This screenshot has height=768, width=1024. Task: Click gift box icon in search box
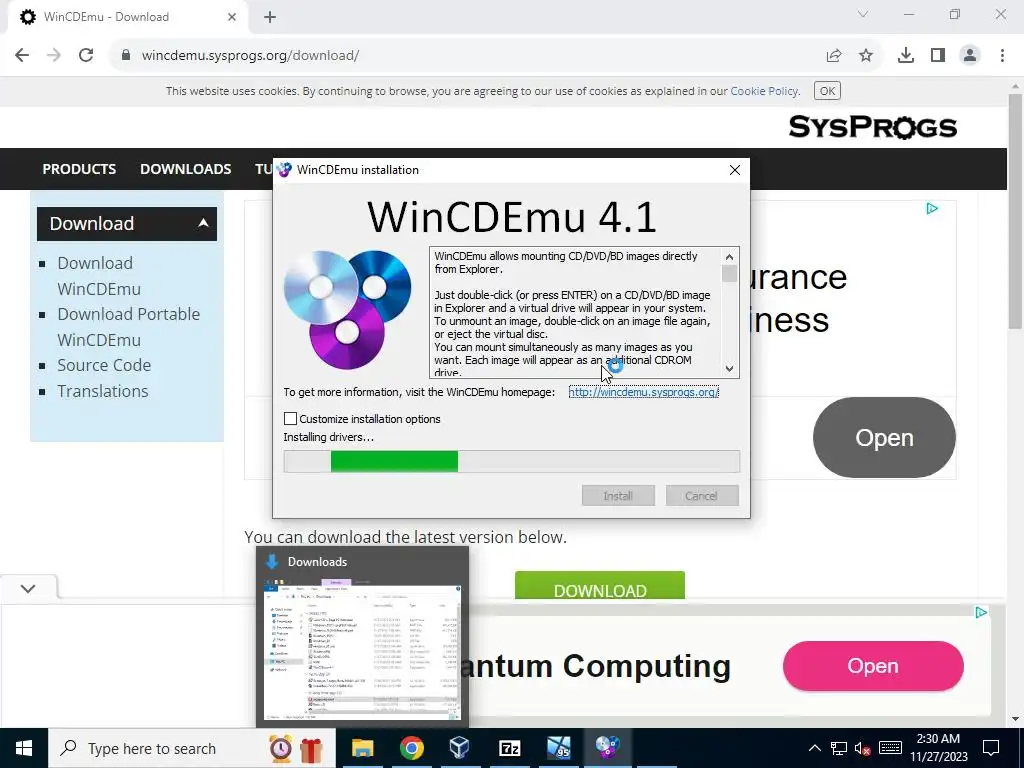312,749
